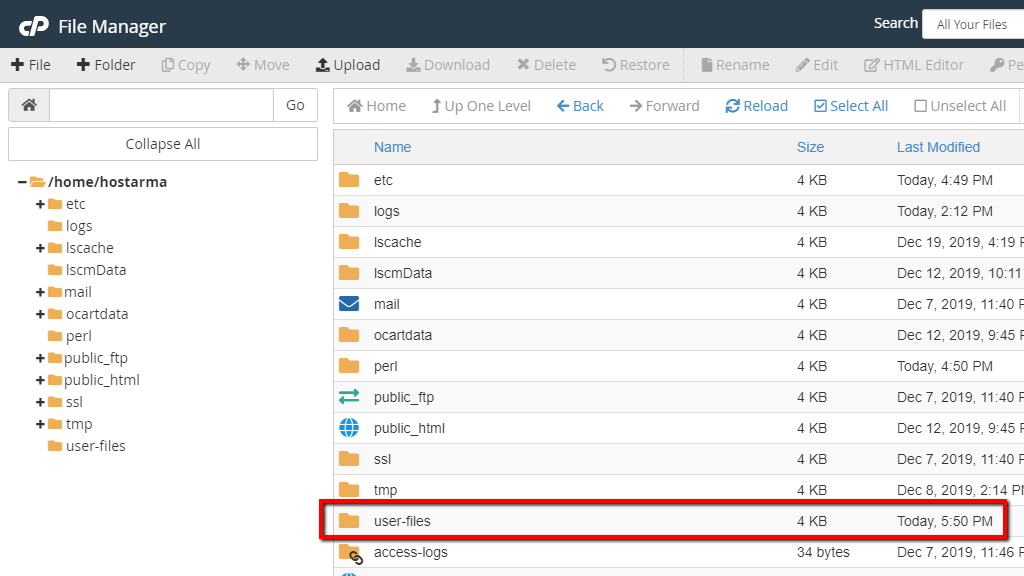Expand the ocartdata folder in tree
The image size is (1024, 576).
tap(40, 314)
